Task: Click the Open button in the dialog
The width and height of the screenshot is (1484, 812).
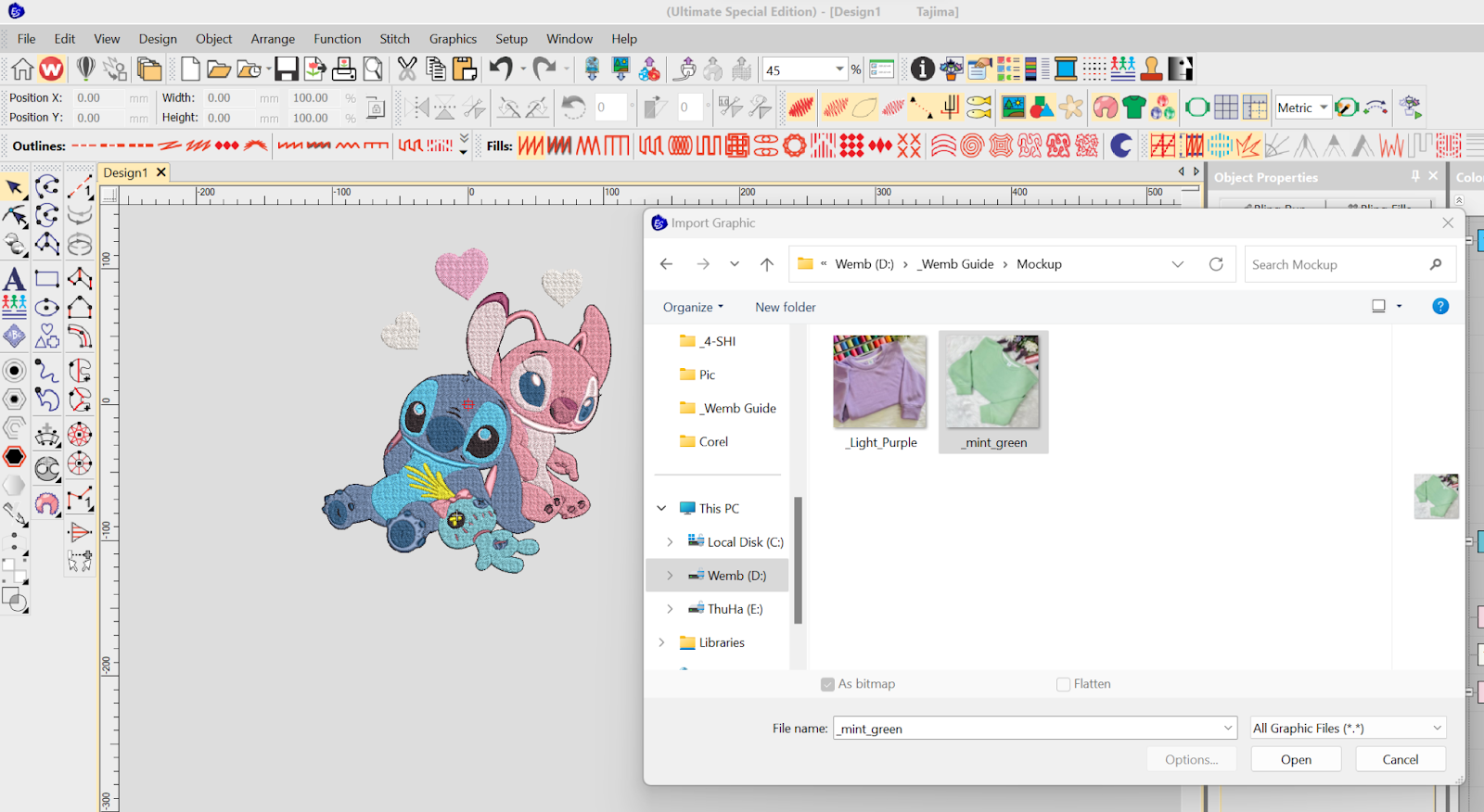Action: coord(1296,759)
